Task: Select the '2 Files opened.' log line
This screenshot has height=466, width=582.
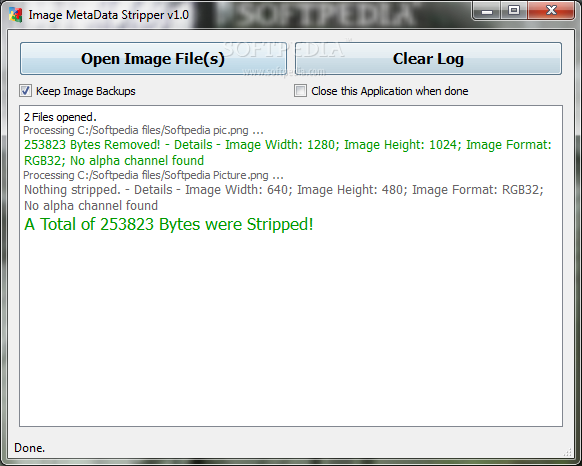Action: point(60,117)
